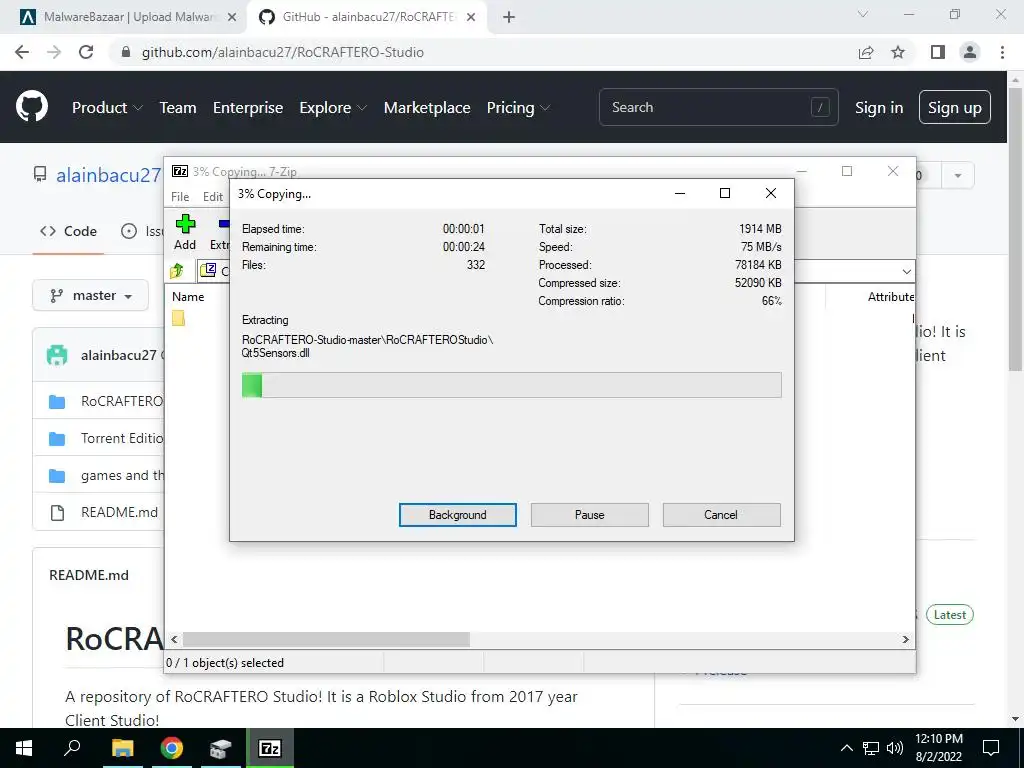Click the 7-Zip taskbar icon

coord(270,748)
